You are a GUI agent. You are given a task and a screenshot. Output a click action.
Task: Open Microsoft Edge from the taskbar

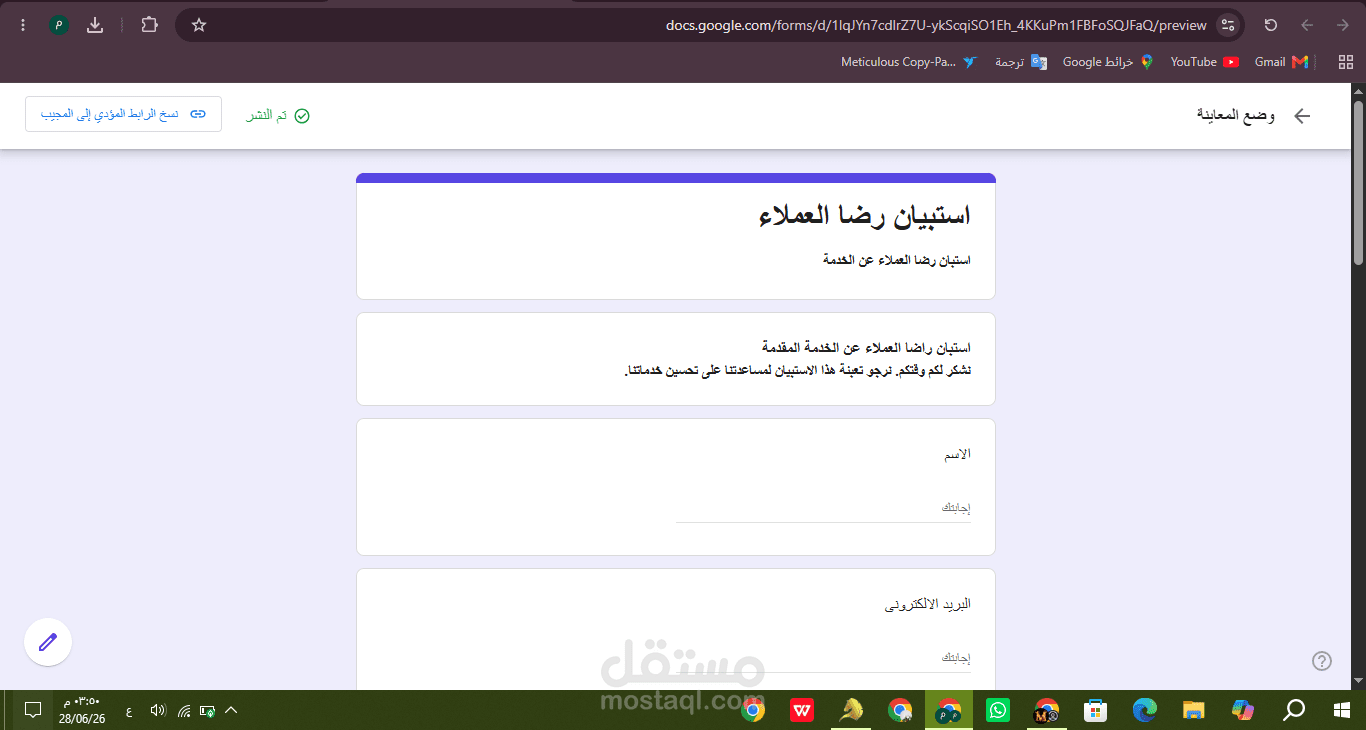pyautogui.click(x=1144, y=710)
